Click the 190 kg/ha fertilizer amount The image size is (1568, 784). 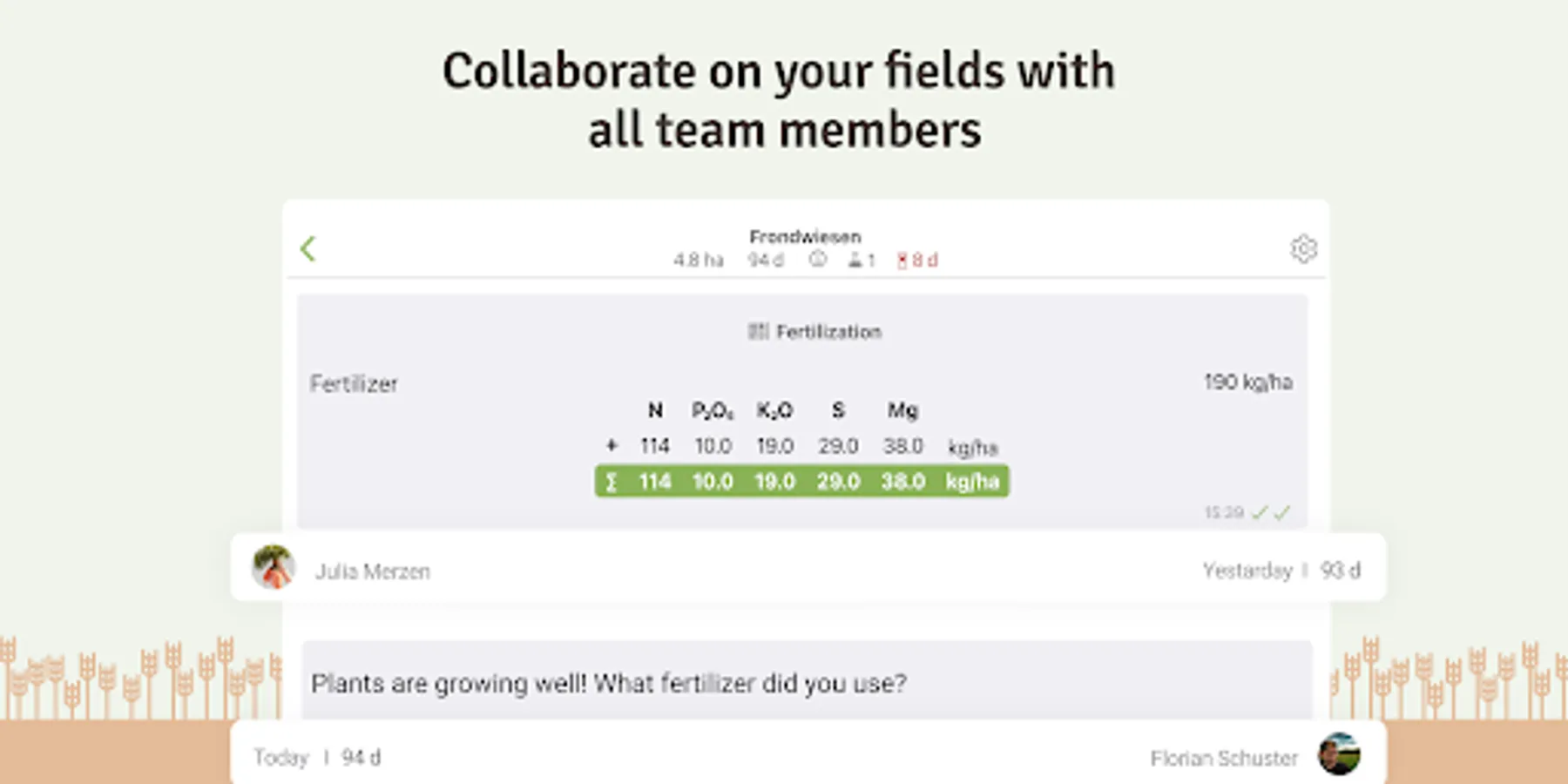tap(1248, 382)
